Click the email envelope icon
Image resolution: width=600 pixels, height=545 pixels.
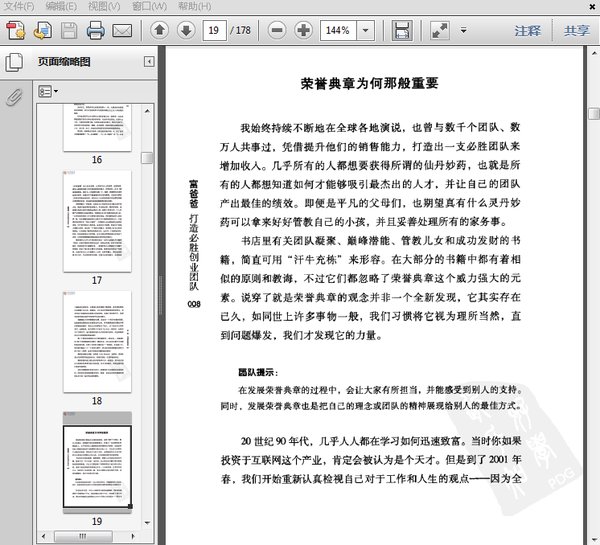pyautogui.click(x=122, y=30)
